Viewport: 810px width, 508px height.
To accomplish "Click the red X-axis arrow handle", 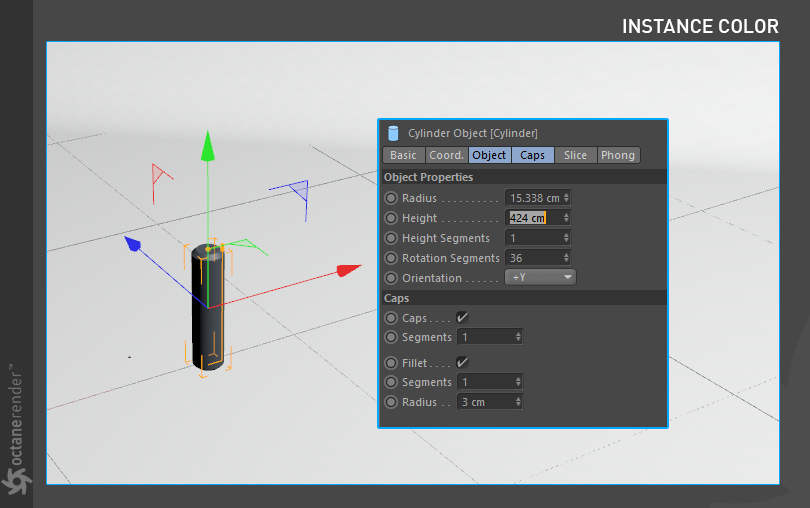I will coord(348,270).
